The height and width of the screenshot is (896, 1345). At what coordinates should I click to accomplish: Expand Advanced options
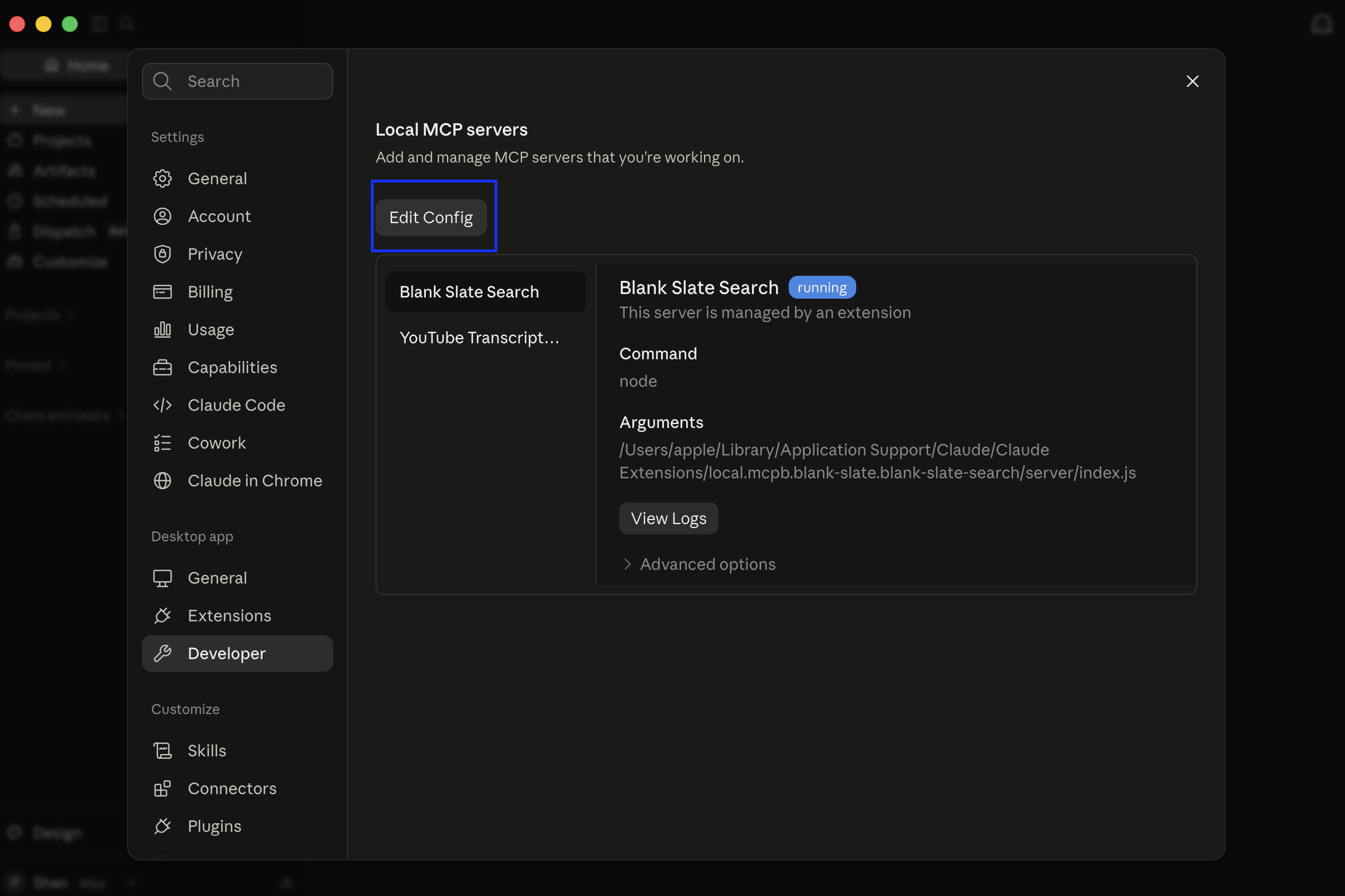[699, 564]
